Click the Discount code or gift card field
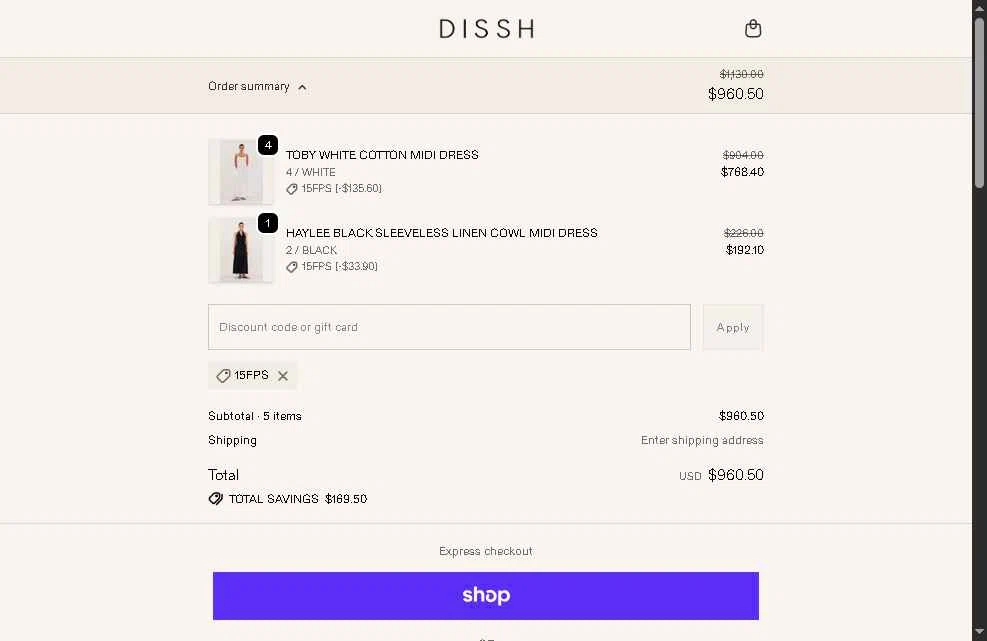This screenshot has width=987, height=641. 449,327
